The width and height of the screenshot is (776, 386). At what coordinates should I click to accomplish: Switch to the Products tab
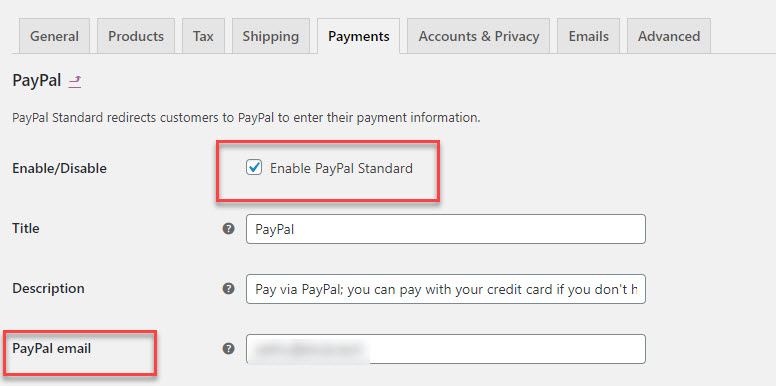point(136,36)
